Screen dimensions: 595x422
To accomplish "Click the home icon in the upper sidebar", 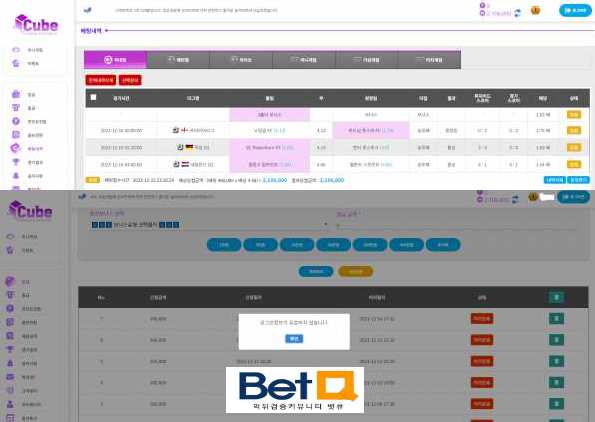I will (x=16, y=63).
